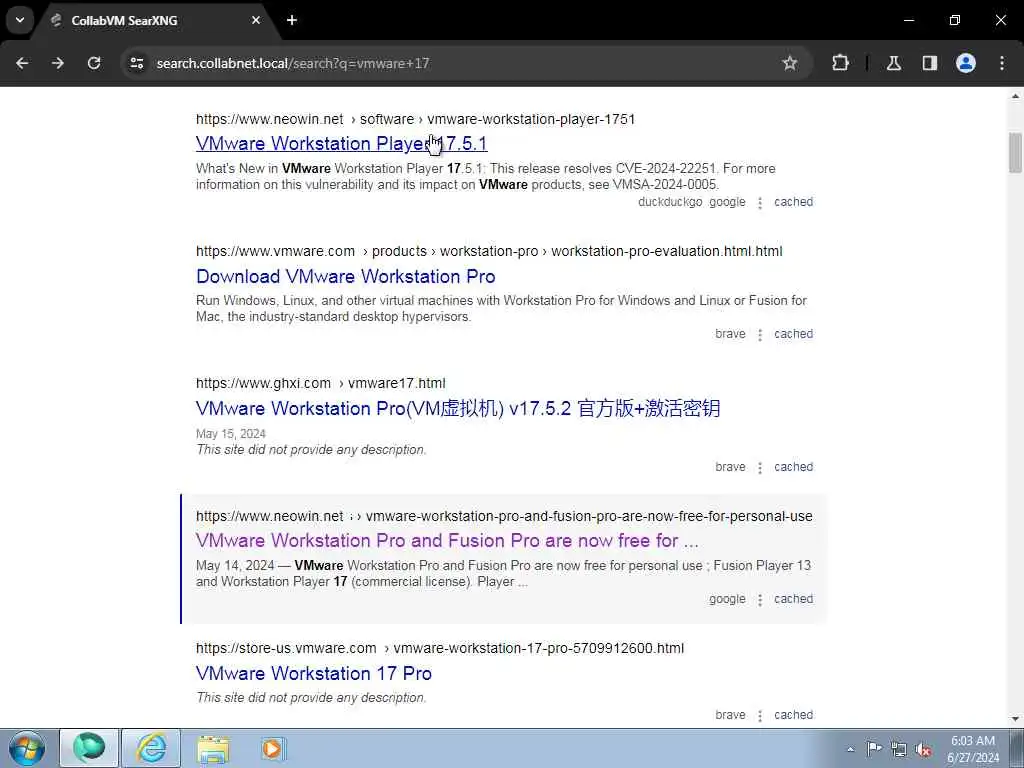Viewport: 1024px width, 768px height.
Task: Select the CollabVM SearXNG tab
Action: [150, 21]
